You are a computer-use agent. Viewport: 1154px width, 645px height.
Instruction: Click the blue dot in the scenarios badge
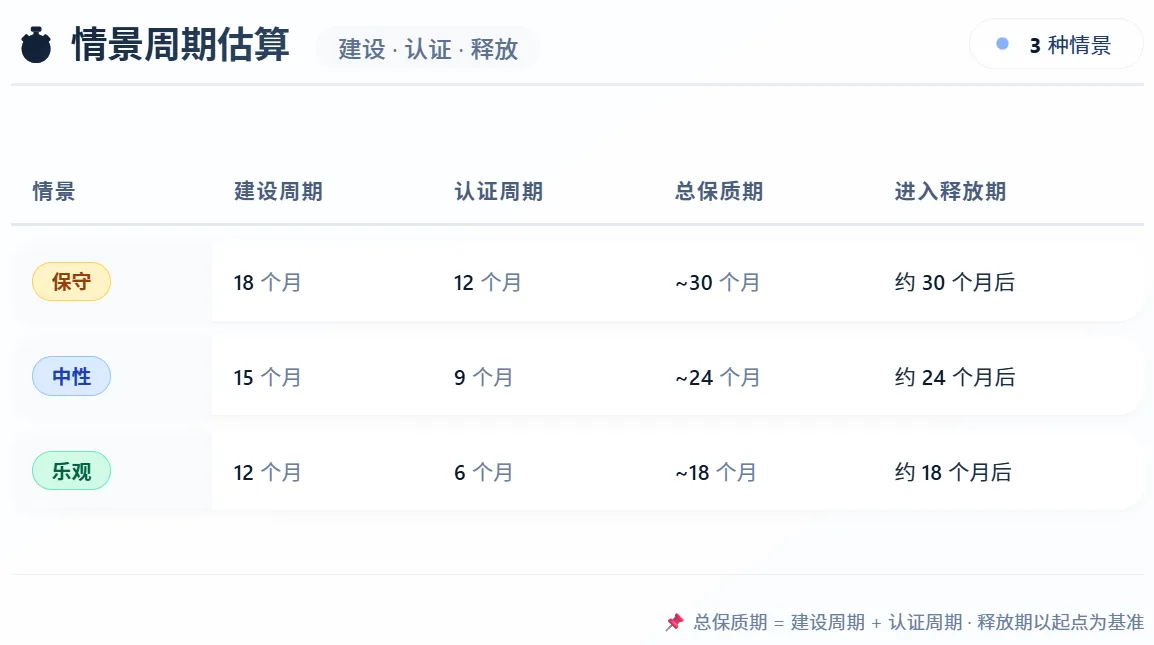pos(1002,44)
